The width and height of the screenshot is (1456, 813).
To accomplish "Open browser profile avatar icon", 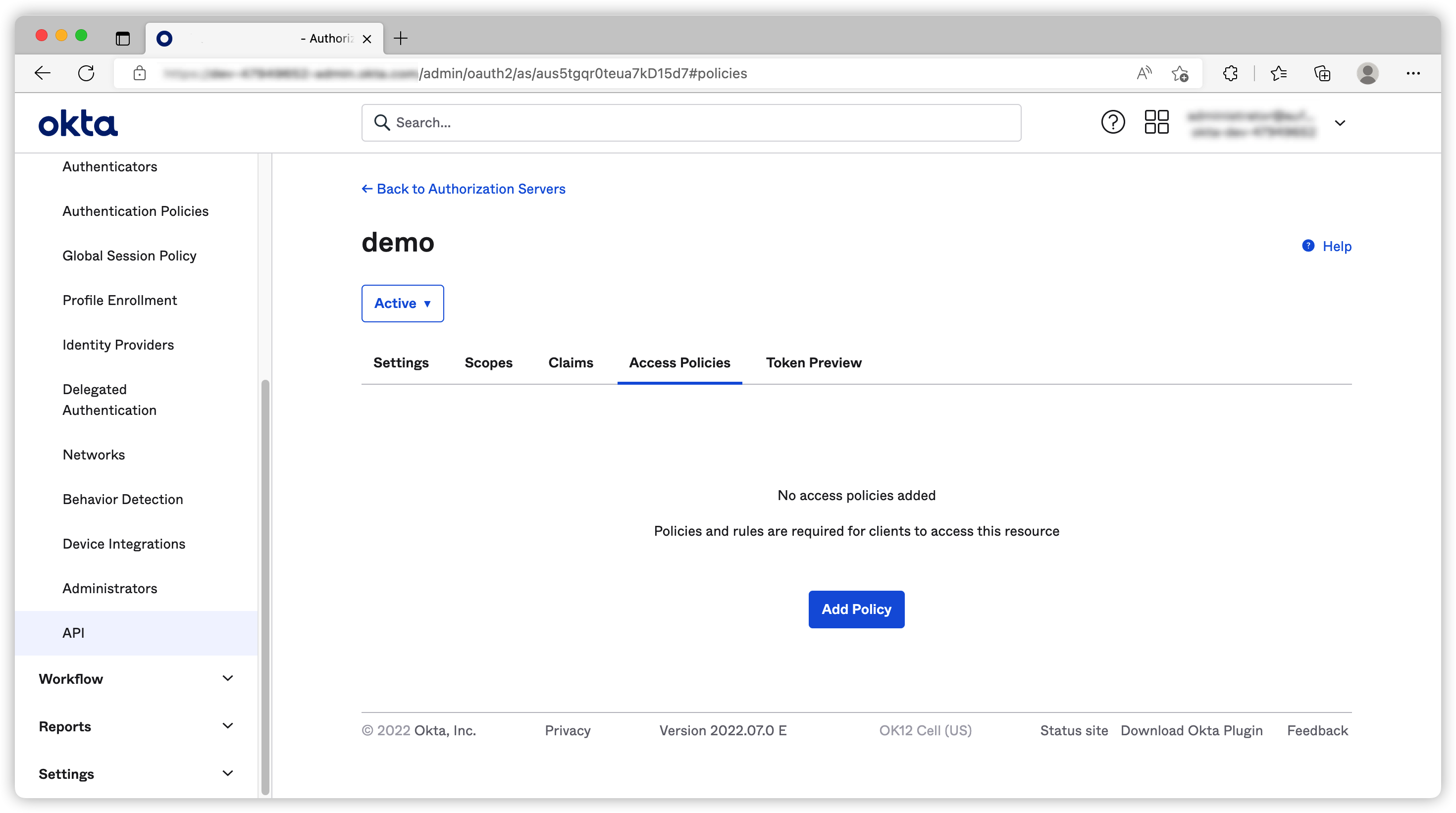I will (x=1367, y=73).
